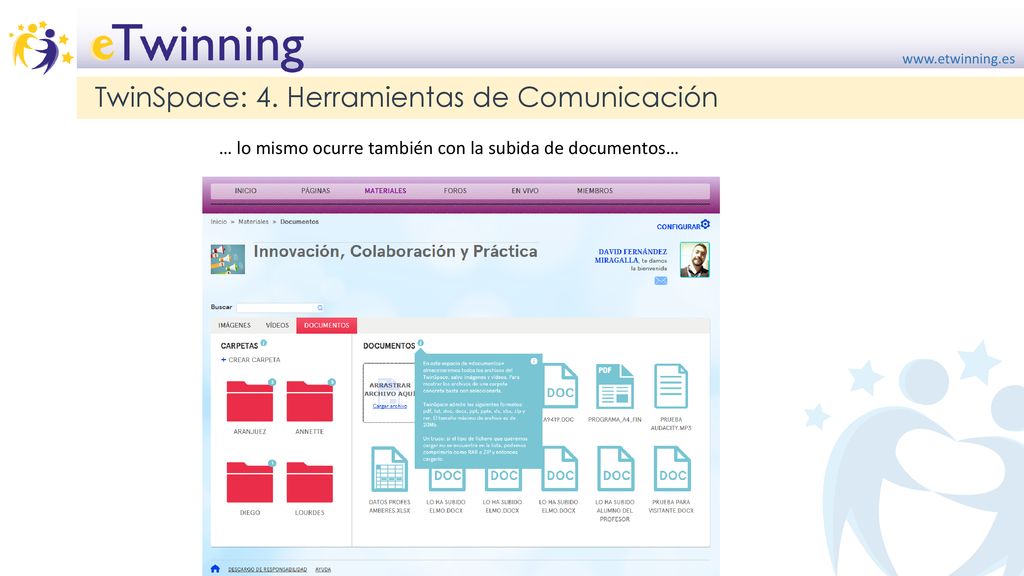This screenshot has width=1024, height=576.
Task: Click the ARRASTRAR ARCHIVO AQUÍ drop area
Action: (x=389, y=393)
